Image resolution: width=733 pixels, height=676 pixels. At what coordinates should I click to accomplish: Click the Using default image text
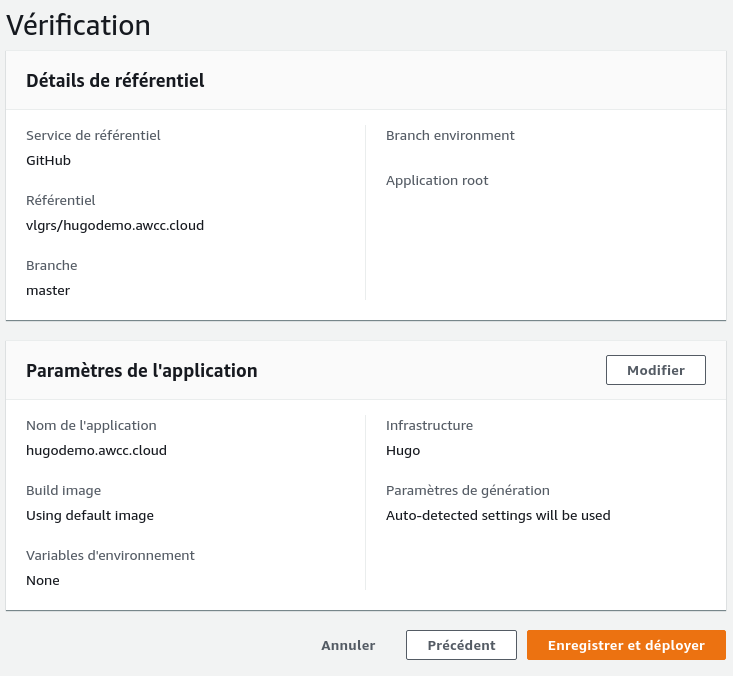point(90,516)
